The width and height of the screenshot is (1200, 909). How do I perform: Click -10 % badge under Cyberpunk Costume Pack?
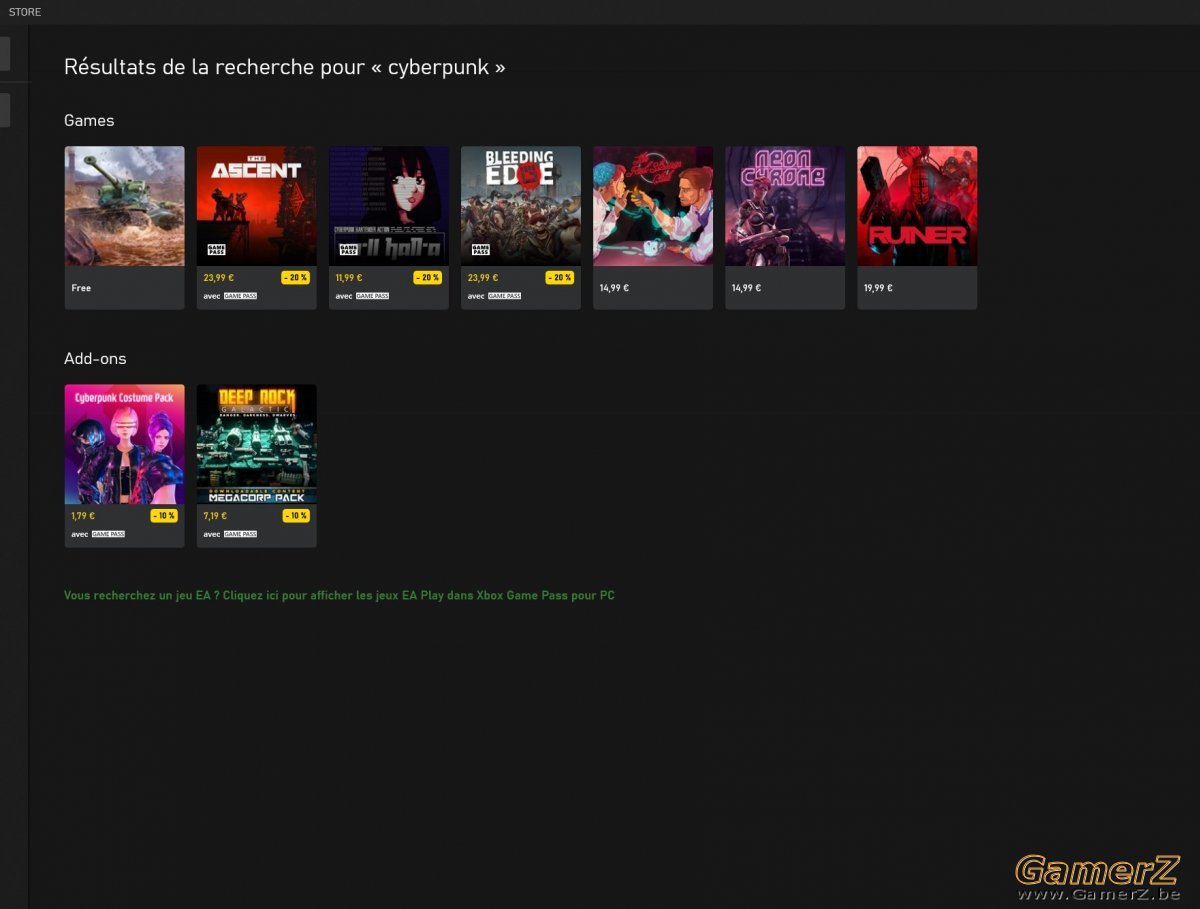point(163,516)
